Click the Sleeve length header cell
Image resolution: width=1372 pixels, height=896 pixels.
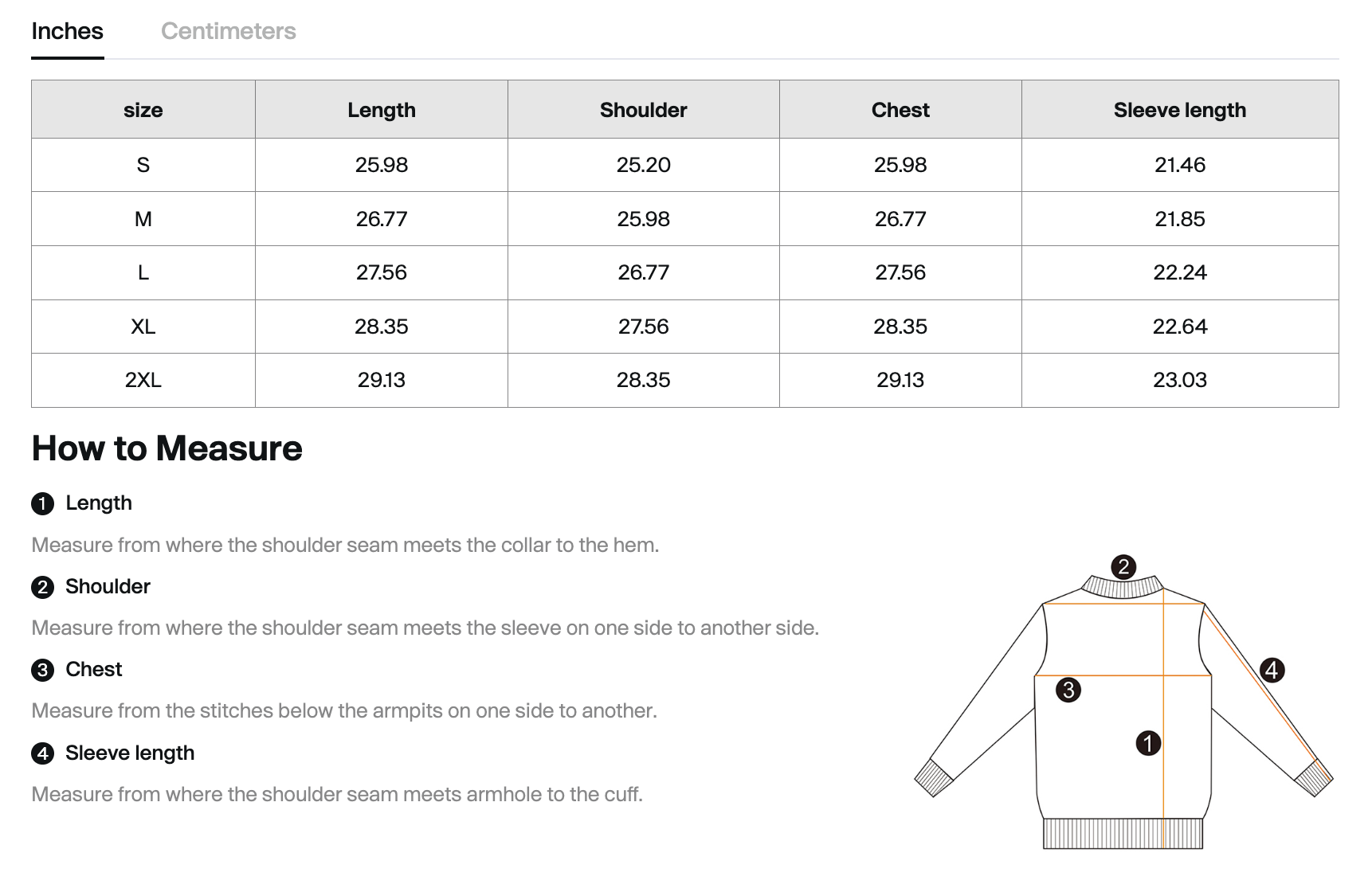tap(1180, 109)
